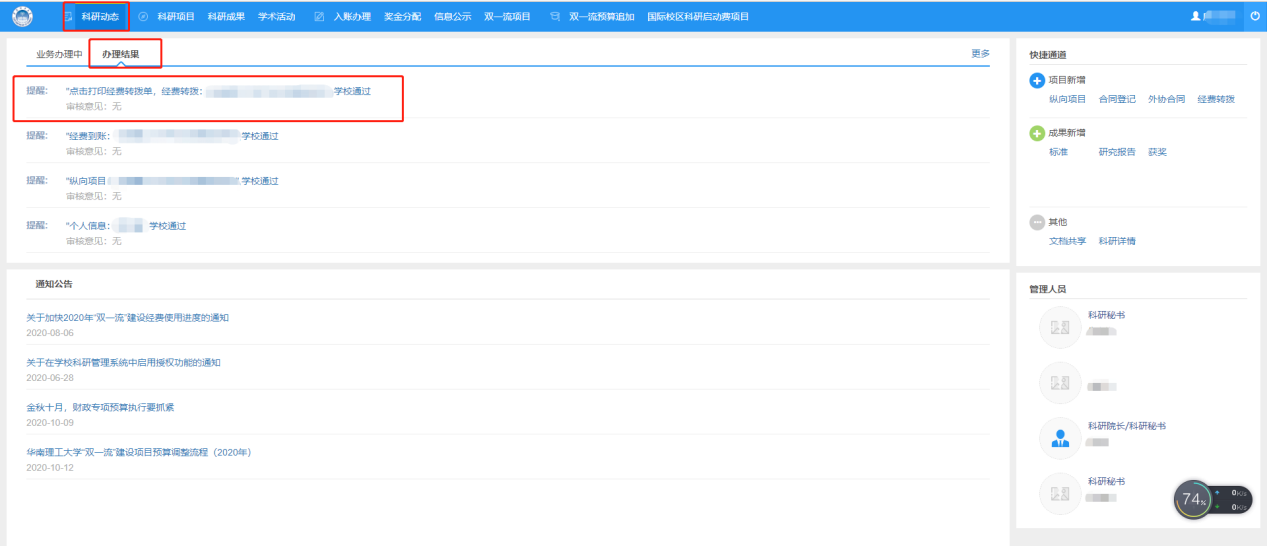Open the 入账办理 menu

[x=352, y=17]
